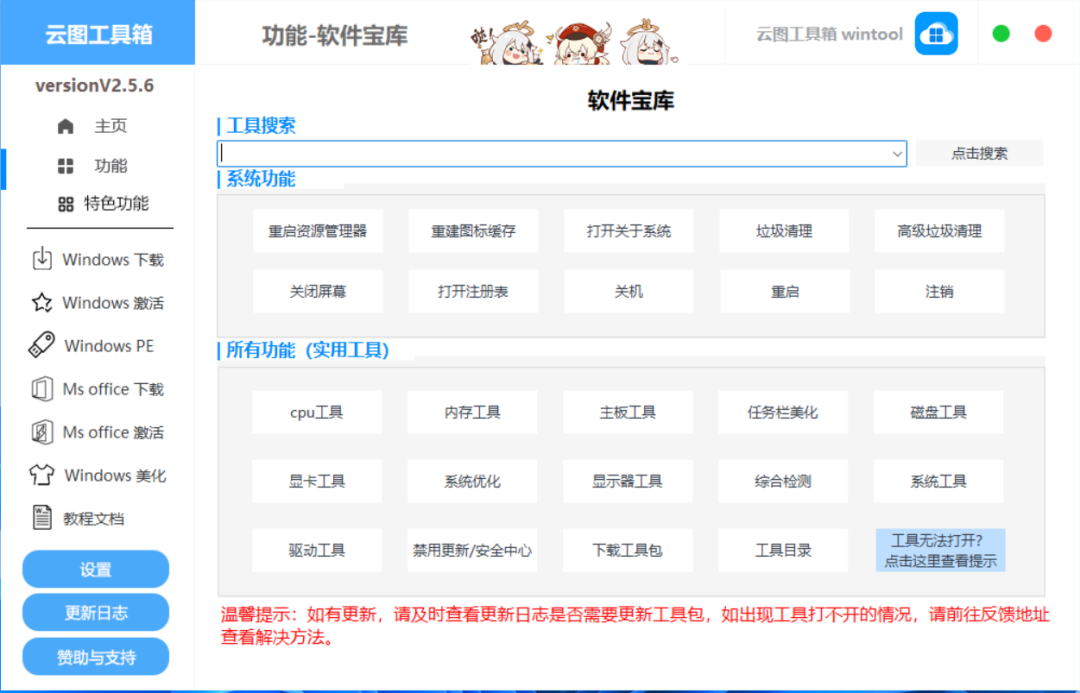Click the green circle window button
Screen dimensions: 1080x693
point(1001,33)
